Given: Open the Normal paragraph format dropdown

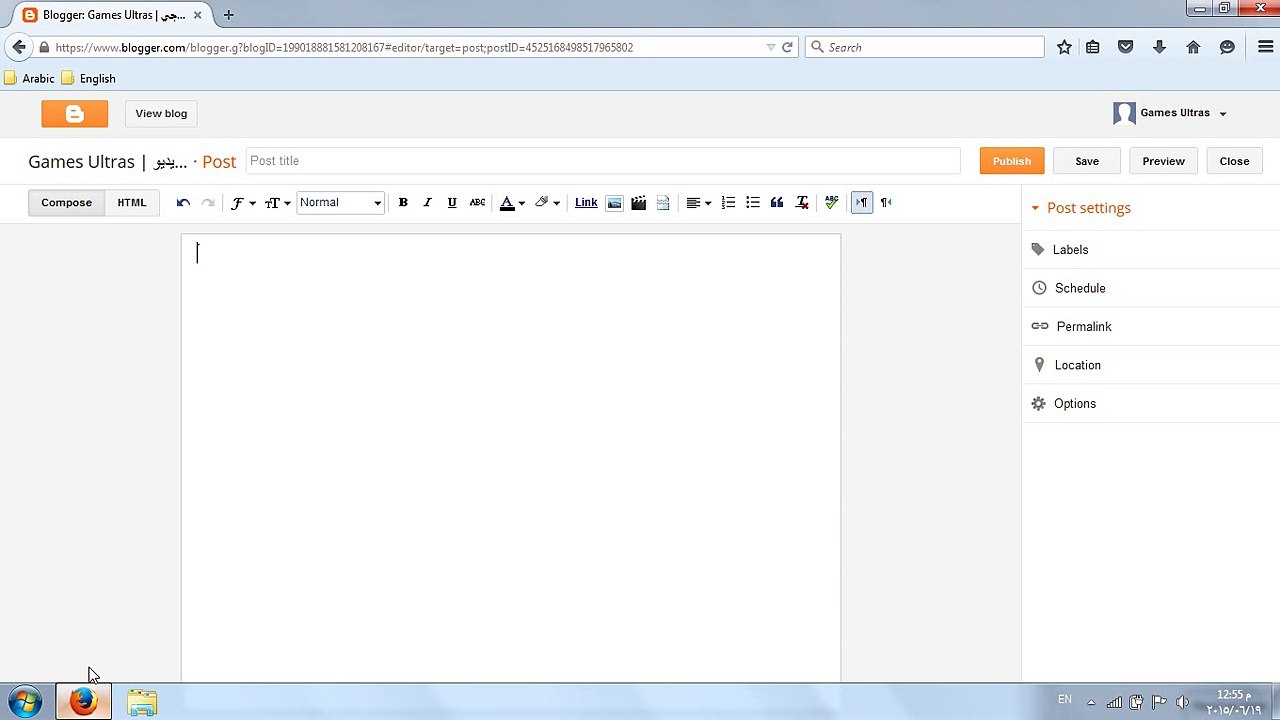Looking at the screenshot, I should click(x=340, y=203).
